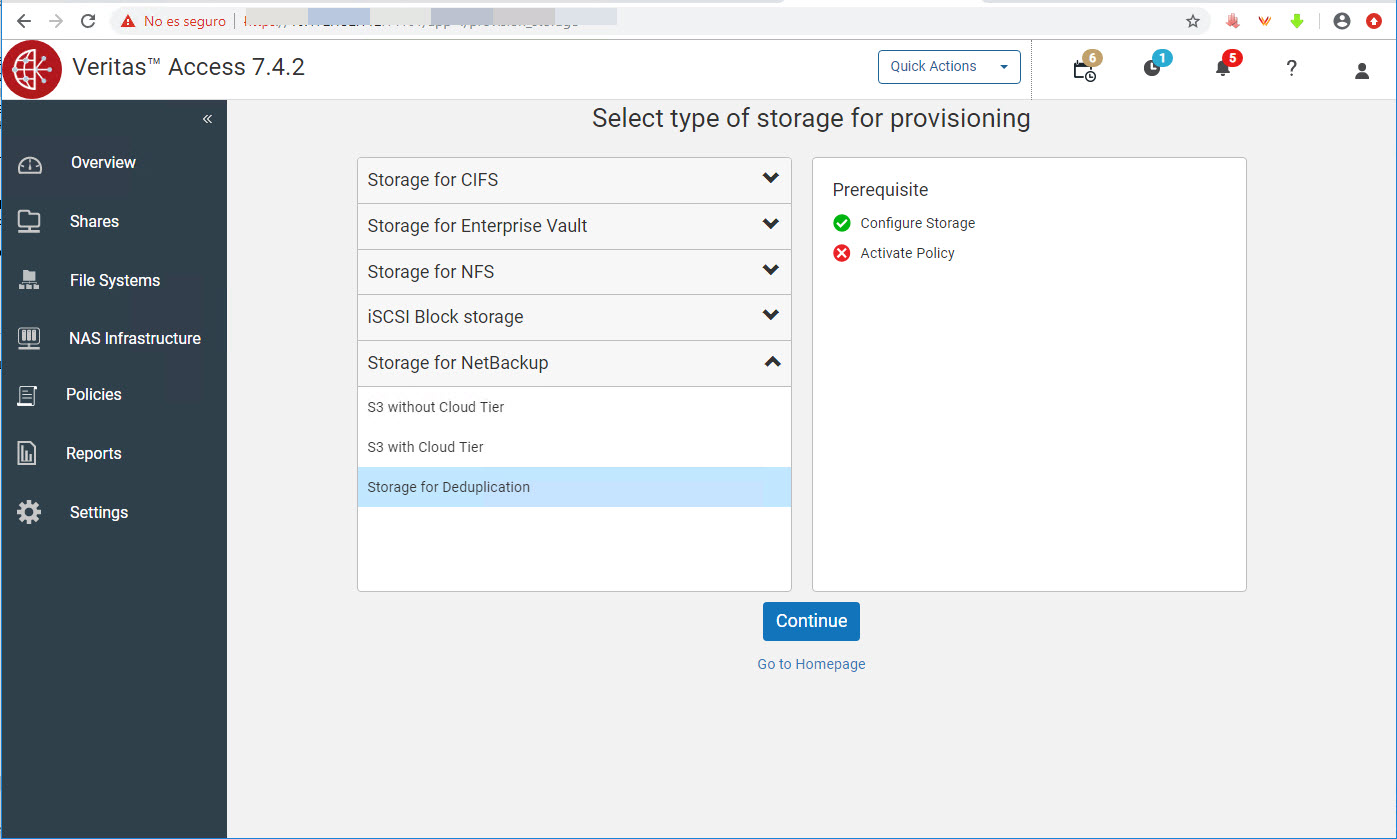
Task: Open help via the question mark icon
Action: point(1291,69)
